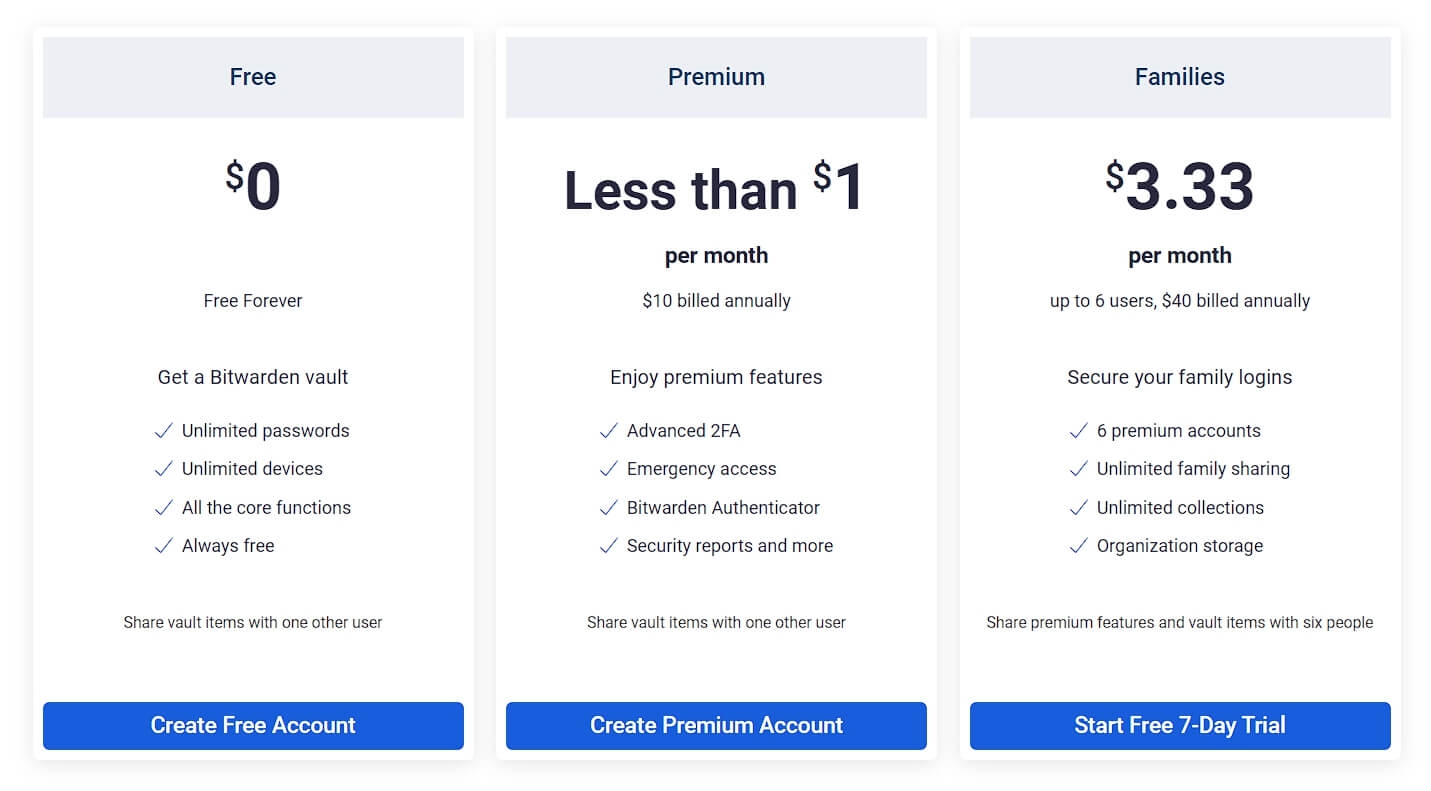Screen dimensions: 1431x791
Task: Click checkmark icon next to Advanced 2FA
Action: [x=608, y=431]
